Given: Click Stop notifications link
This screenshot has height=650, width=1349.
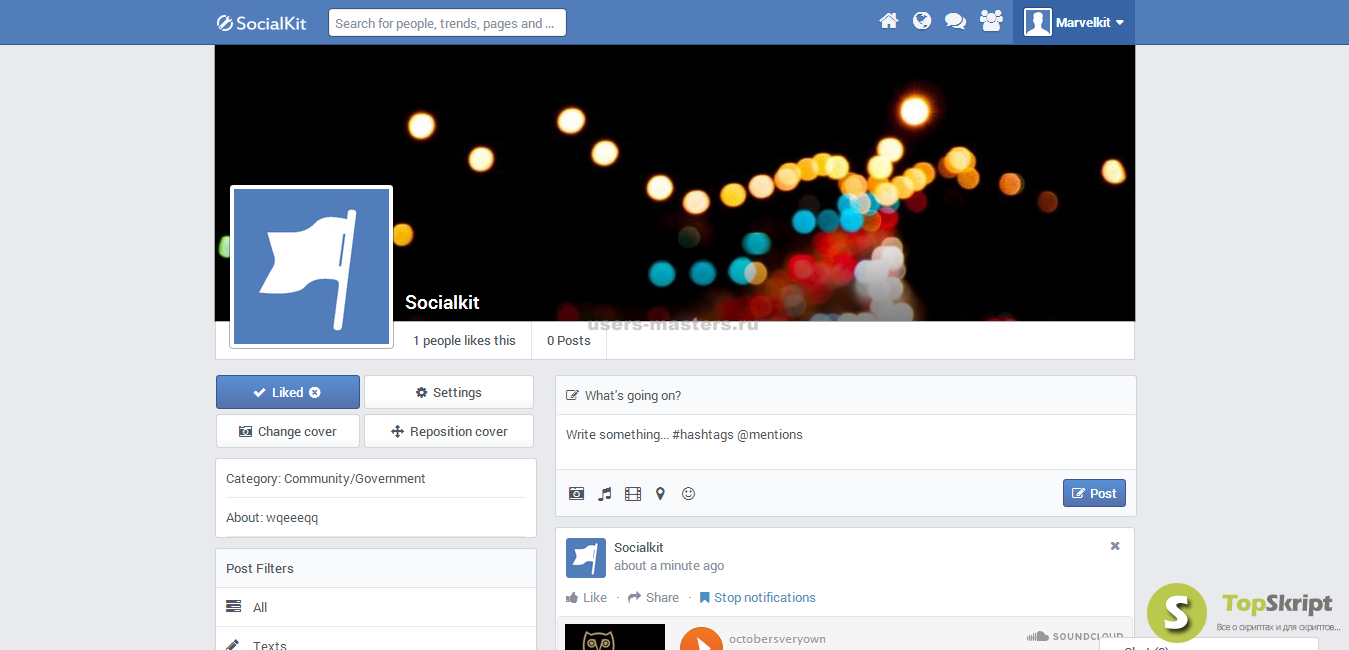Looking at the screenshot, I should pos(757,597).
